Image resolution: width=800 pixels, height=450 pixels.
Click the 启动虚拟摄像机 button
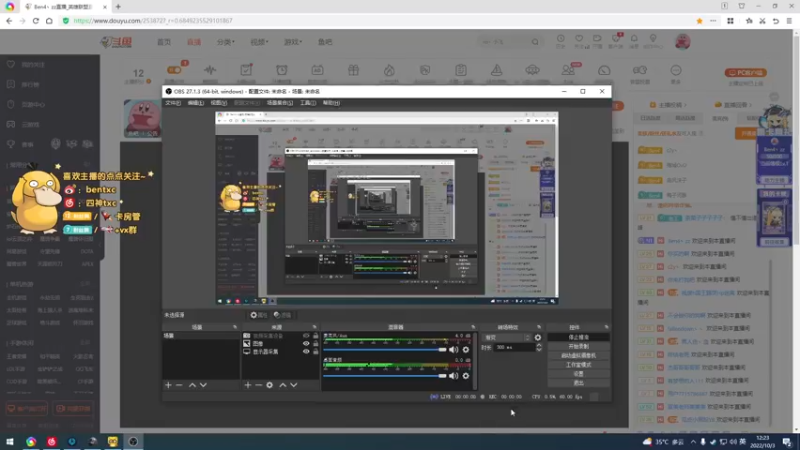click(x=579, y=356)
